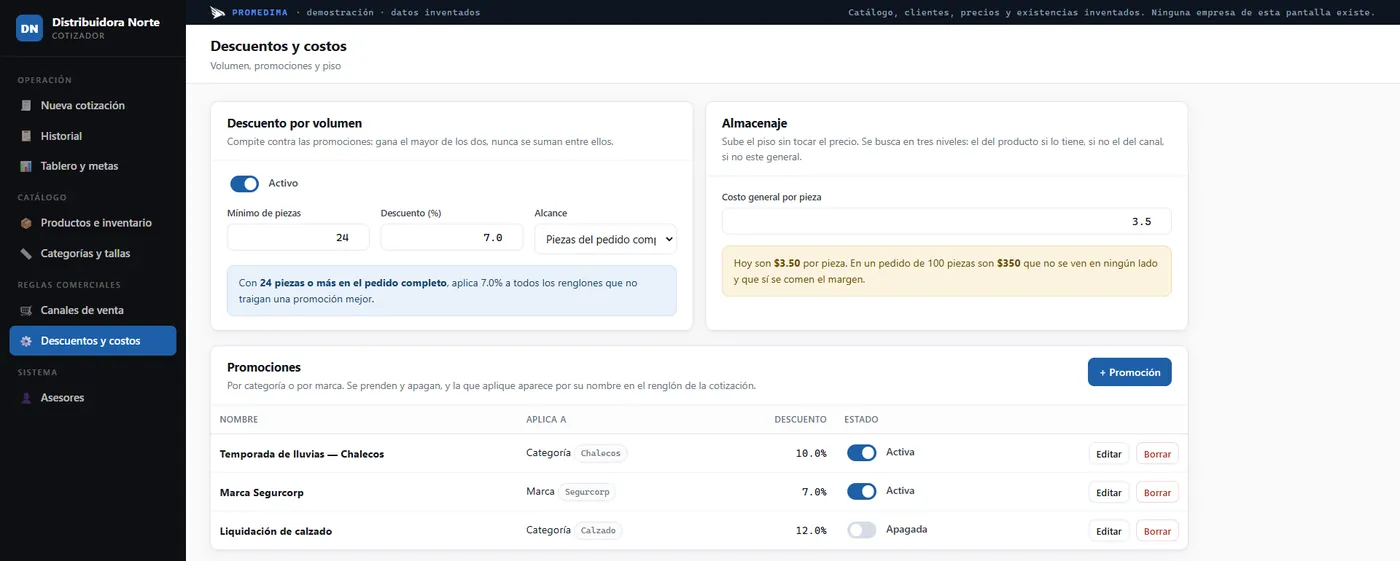Click the Mínimo de piezas field

(298, 238)
